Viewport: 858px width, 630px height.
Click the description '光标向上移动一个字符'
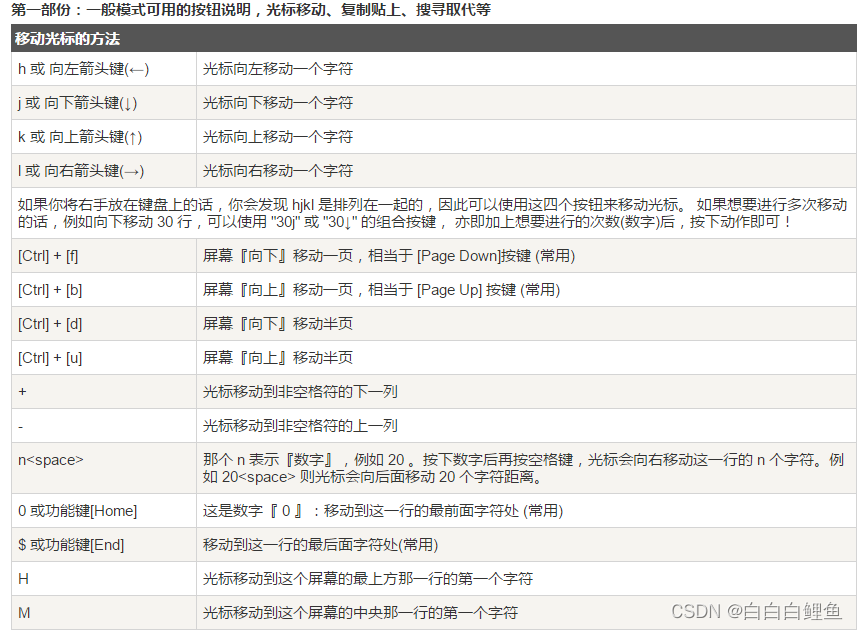pyautogui.click(x=278, y=137)
